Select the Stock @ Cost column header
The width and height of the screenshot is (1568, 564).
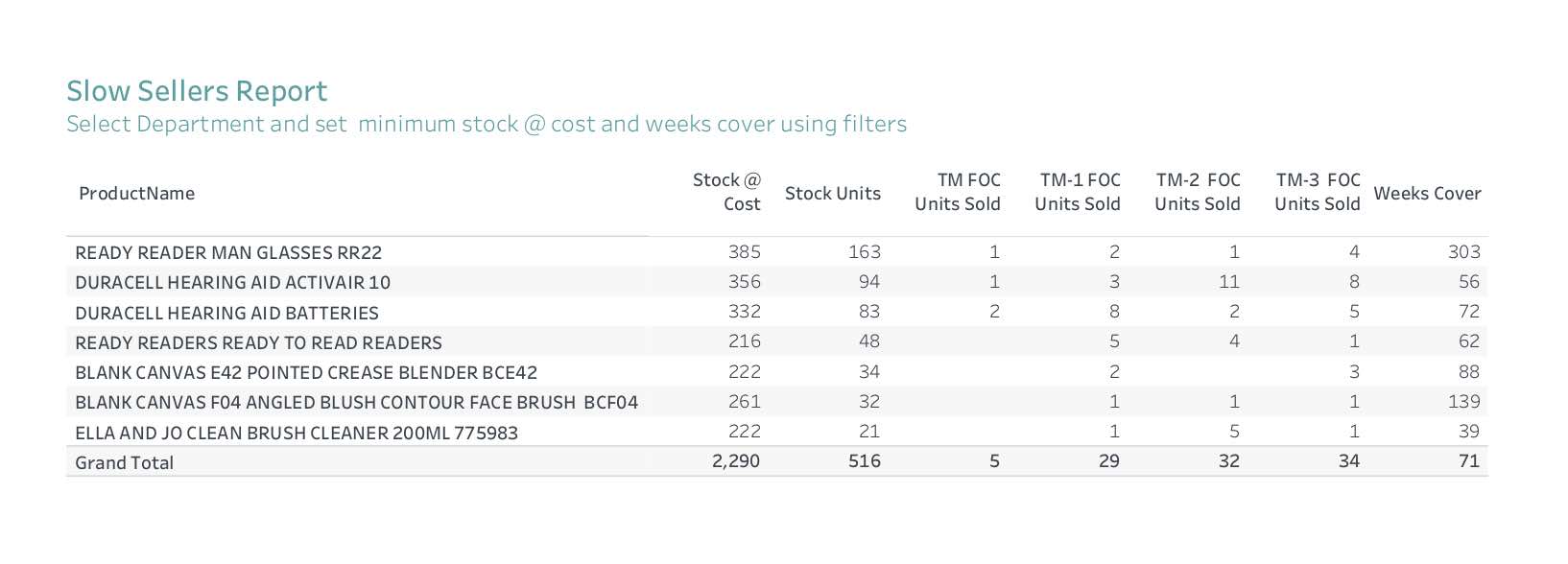(726, 192)
